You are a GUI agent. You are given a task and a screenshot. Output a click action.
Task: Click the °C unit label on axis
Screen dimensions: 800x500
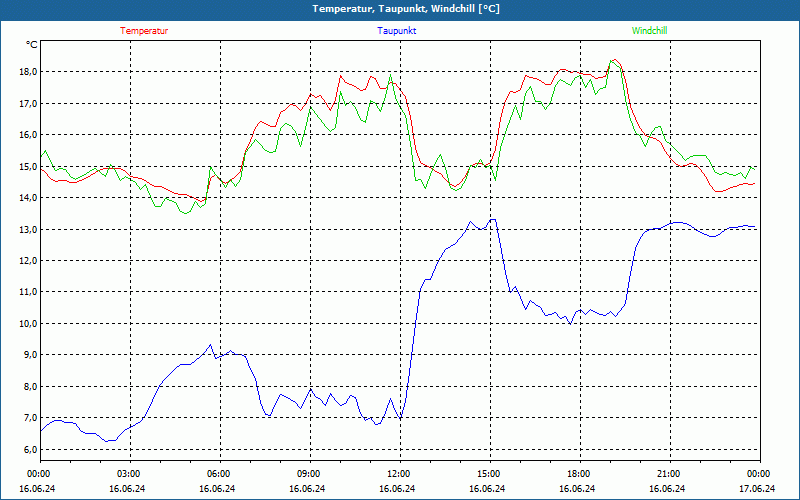[32, 45]
